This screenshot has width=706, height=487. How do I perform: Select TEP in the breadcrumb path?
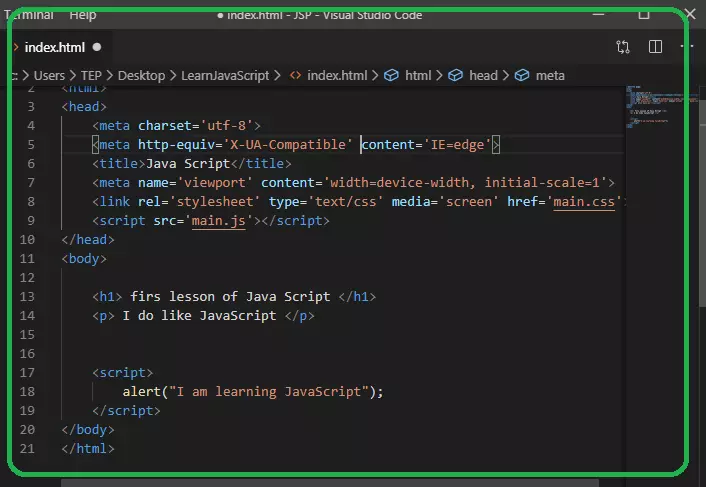pyautogui.click(x=91, y=76)
